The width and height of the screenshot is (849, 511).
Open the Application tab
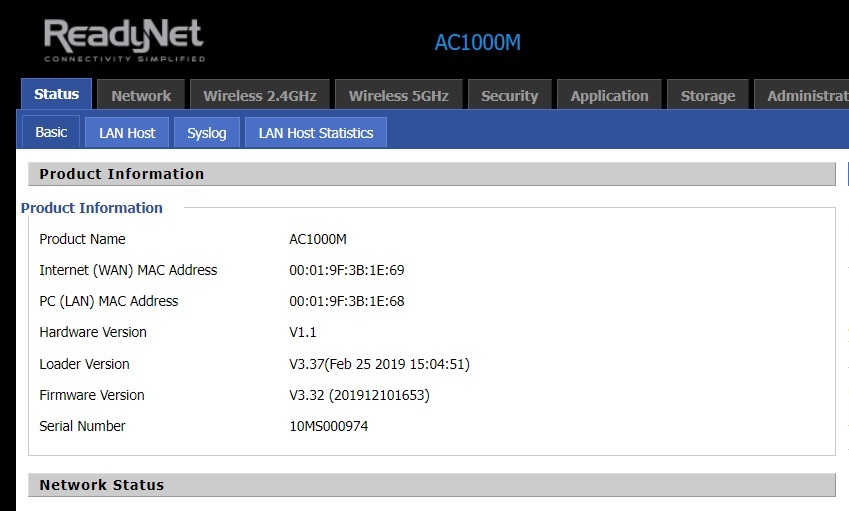click(x=610, y=96)
